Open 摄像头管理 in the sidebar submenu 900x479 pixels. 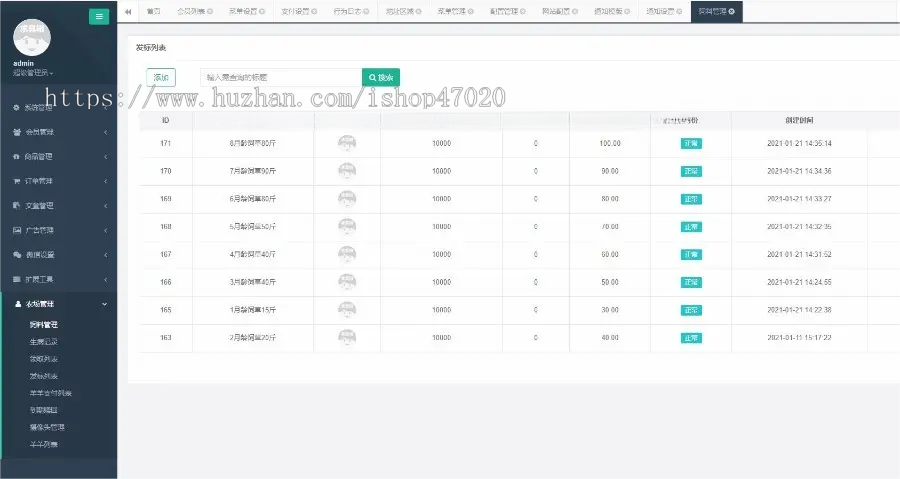pyautogui.click(x=47, y=427)
